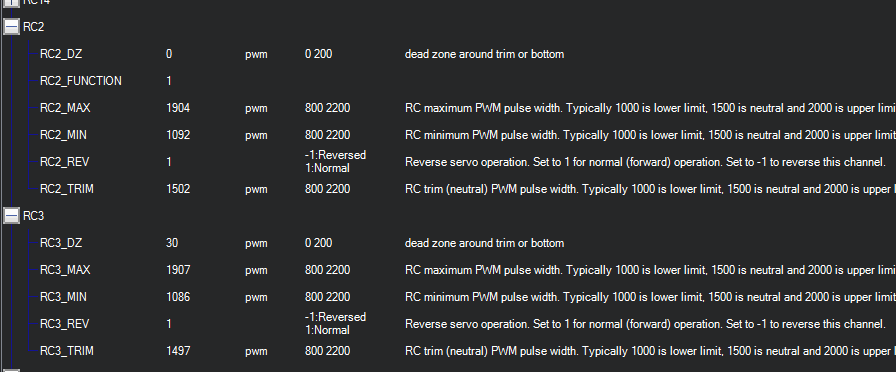Edit the RC3_TRIM value 1497
This screenshot has height=372, width=896.
click(x=178, y=350)
